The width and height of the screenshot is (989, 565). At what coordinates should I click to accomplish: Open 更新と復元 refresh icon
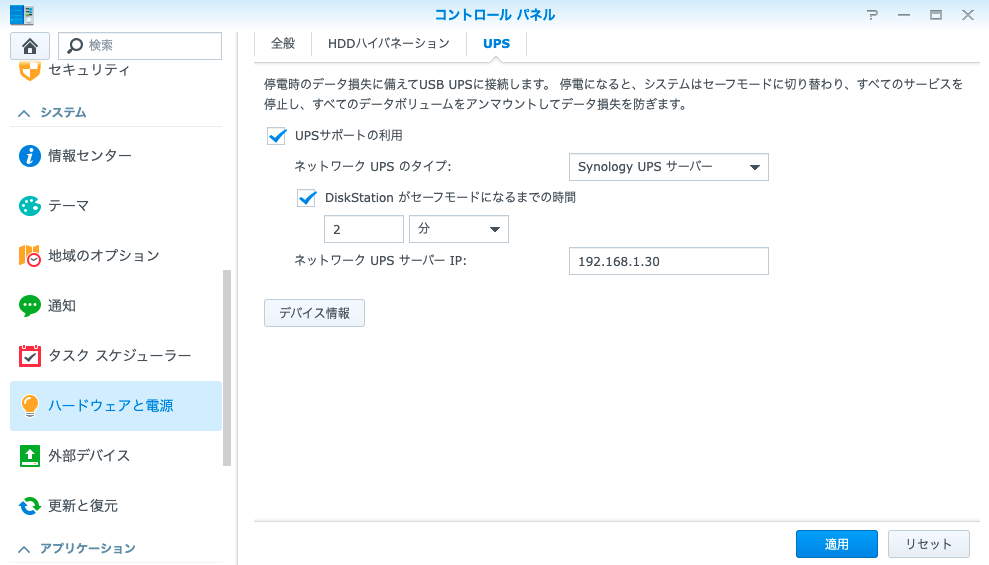pos(30,506)
